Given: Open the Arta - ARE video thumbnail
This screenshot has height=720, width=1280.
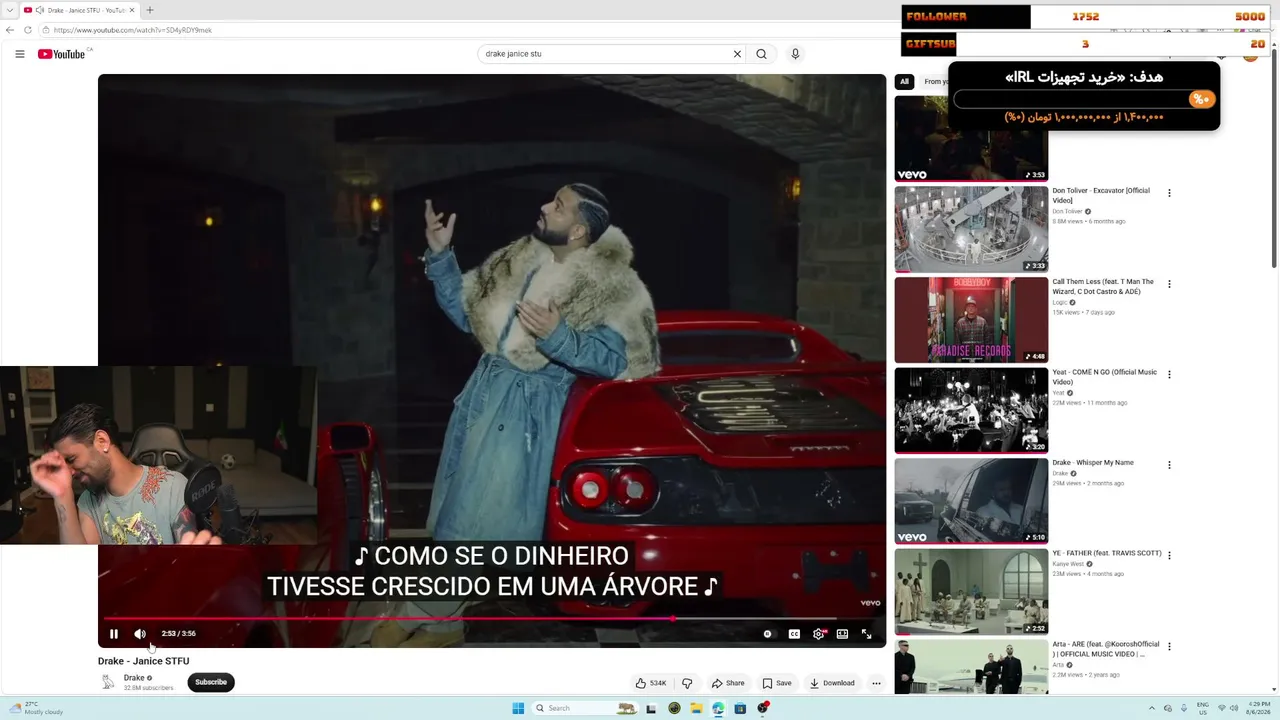Looking at the screenshot, I should click(x=971, y=667).
